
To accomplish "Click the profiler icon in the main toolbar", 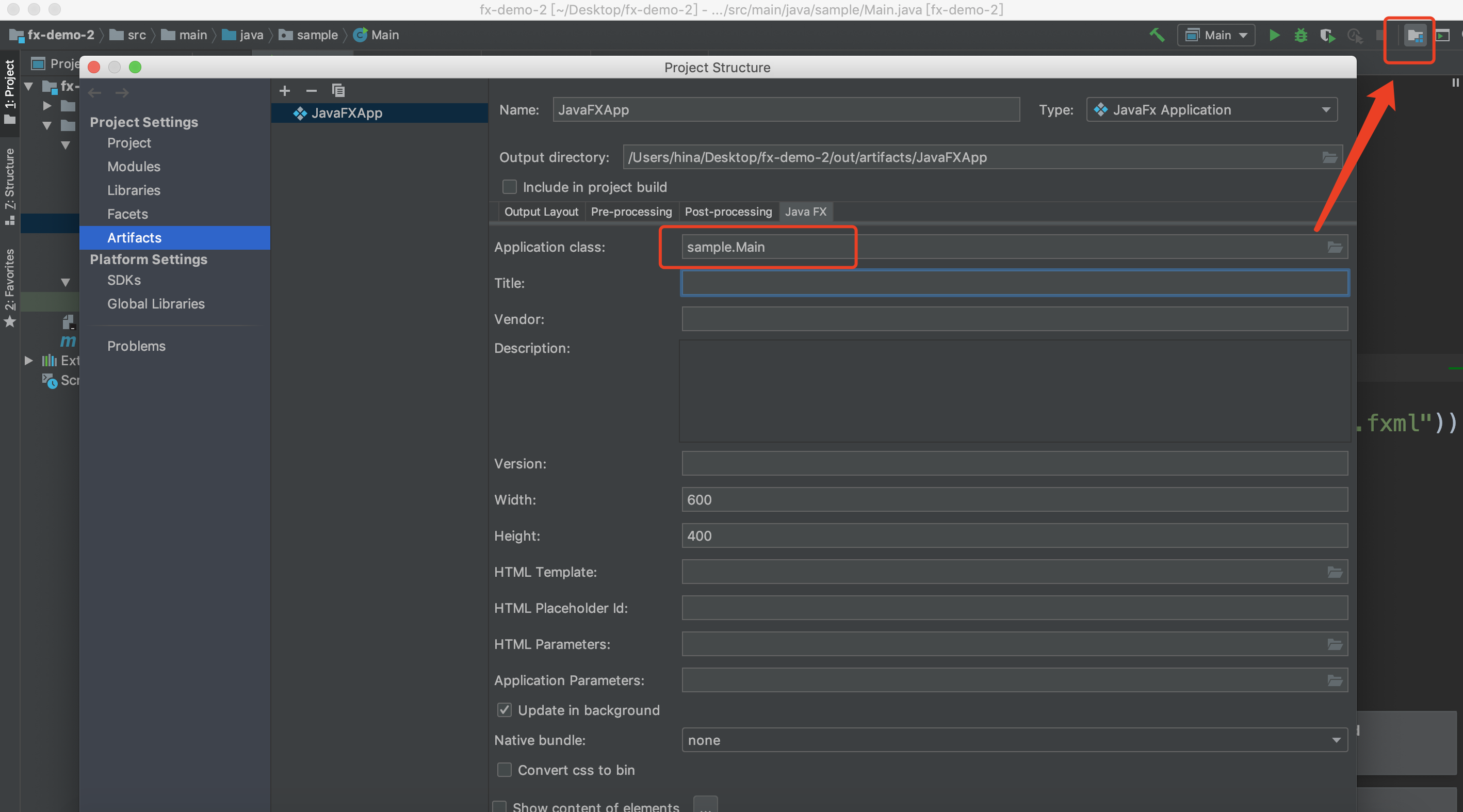I will pyautogui.click(x=1355, y=35).
